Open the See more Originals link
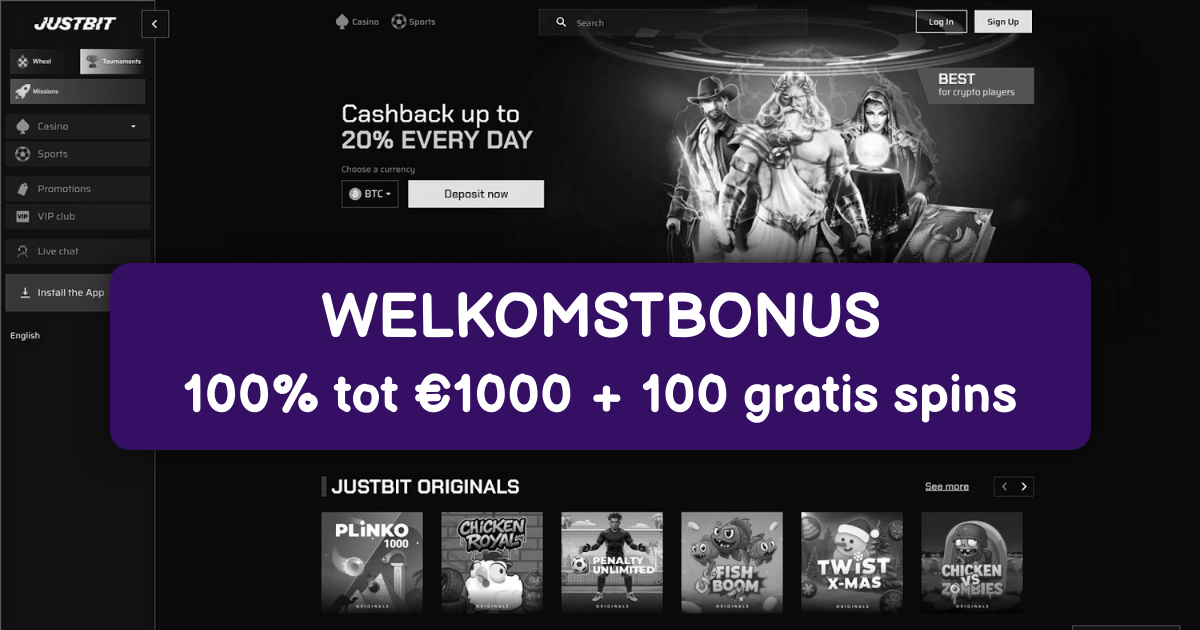The image size is (1200, 630). click(947, 487)
